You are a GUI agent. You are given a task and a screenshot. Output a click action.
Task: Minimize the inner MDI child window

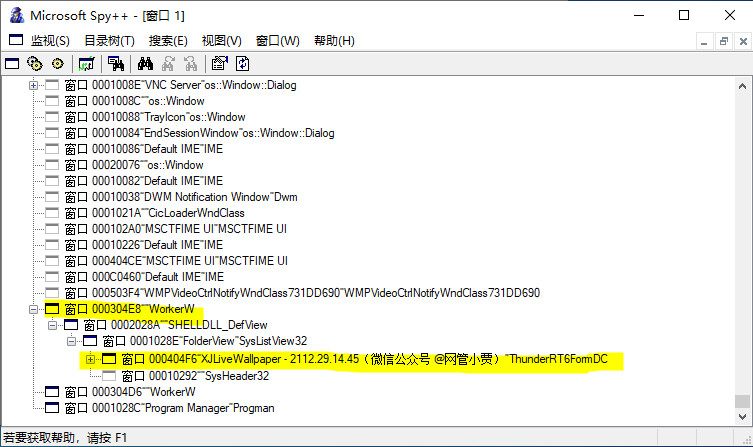point(704,42)
